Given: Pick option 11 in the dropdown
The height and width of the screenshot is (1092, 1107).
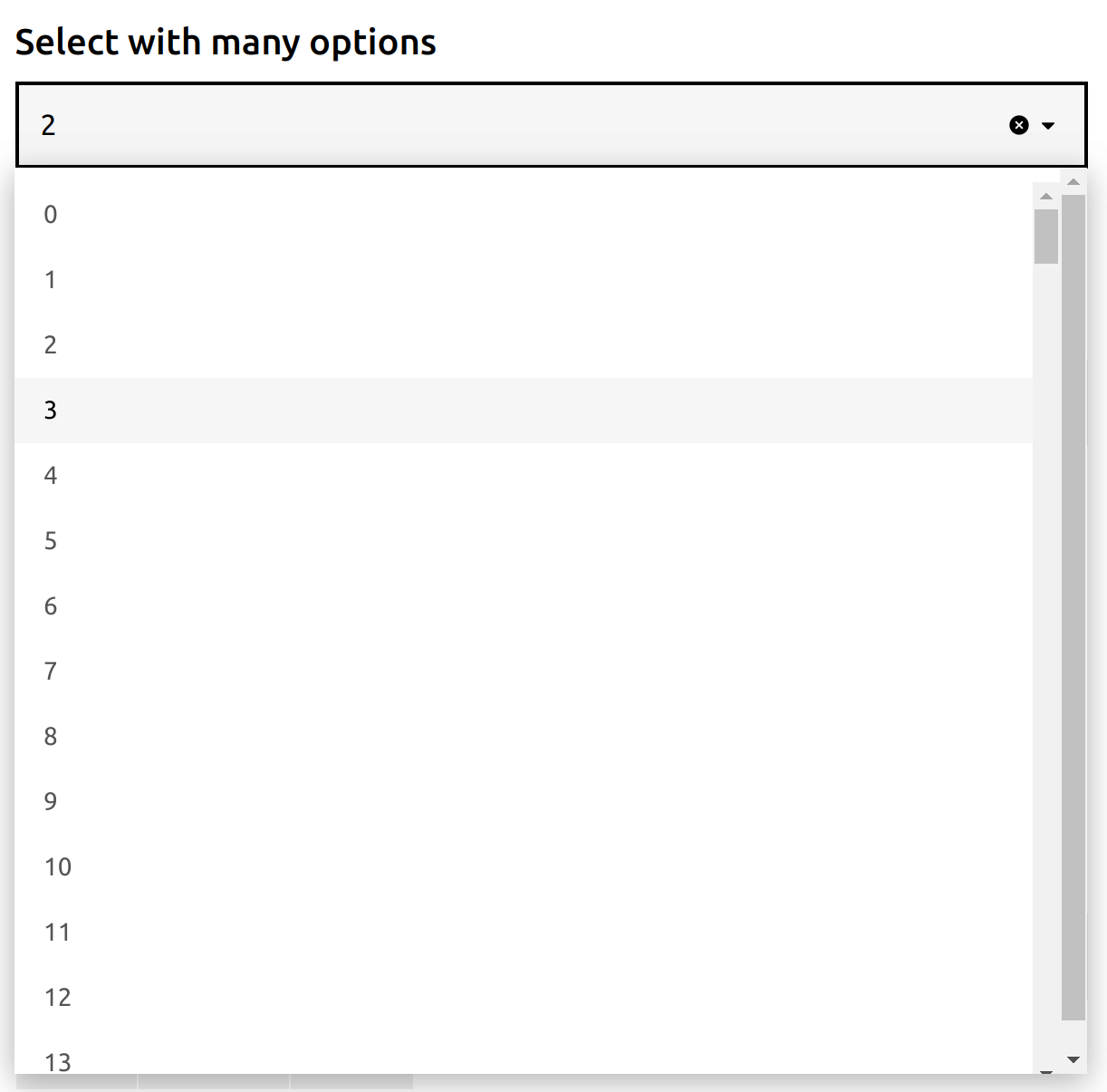Looking at the screenshot, I should coord(362,932).
